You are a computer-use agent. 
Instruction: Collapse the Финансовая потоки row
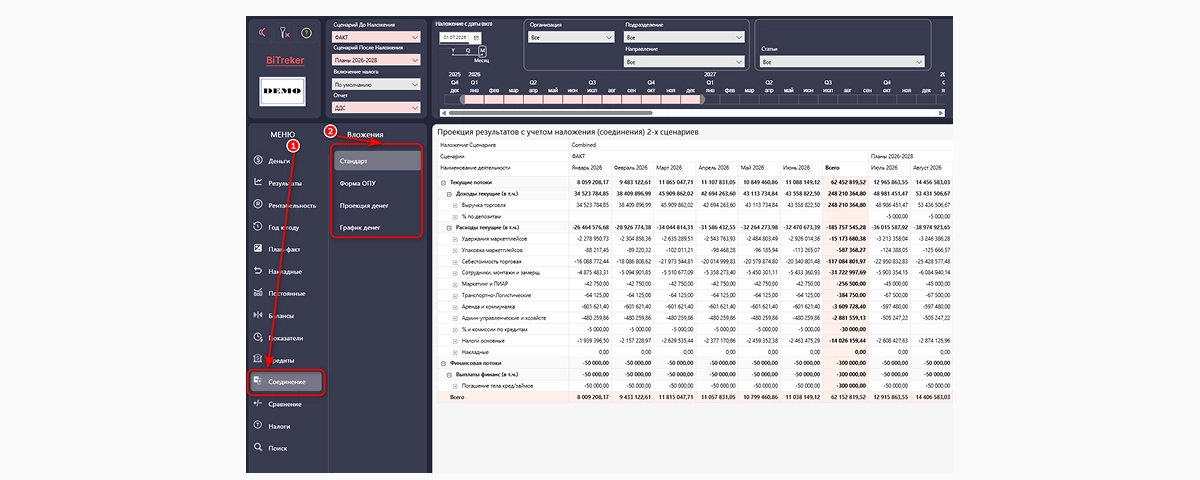pyautogui.click(x=444, y=363)
